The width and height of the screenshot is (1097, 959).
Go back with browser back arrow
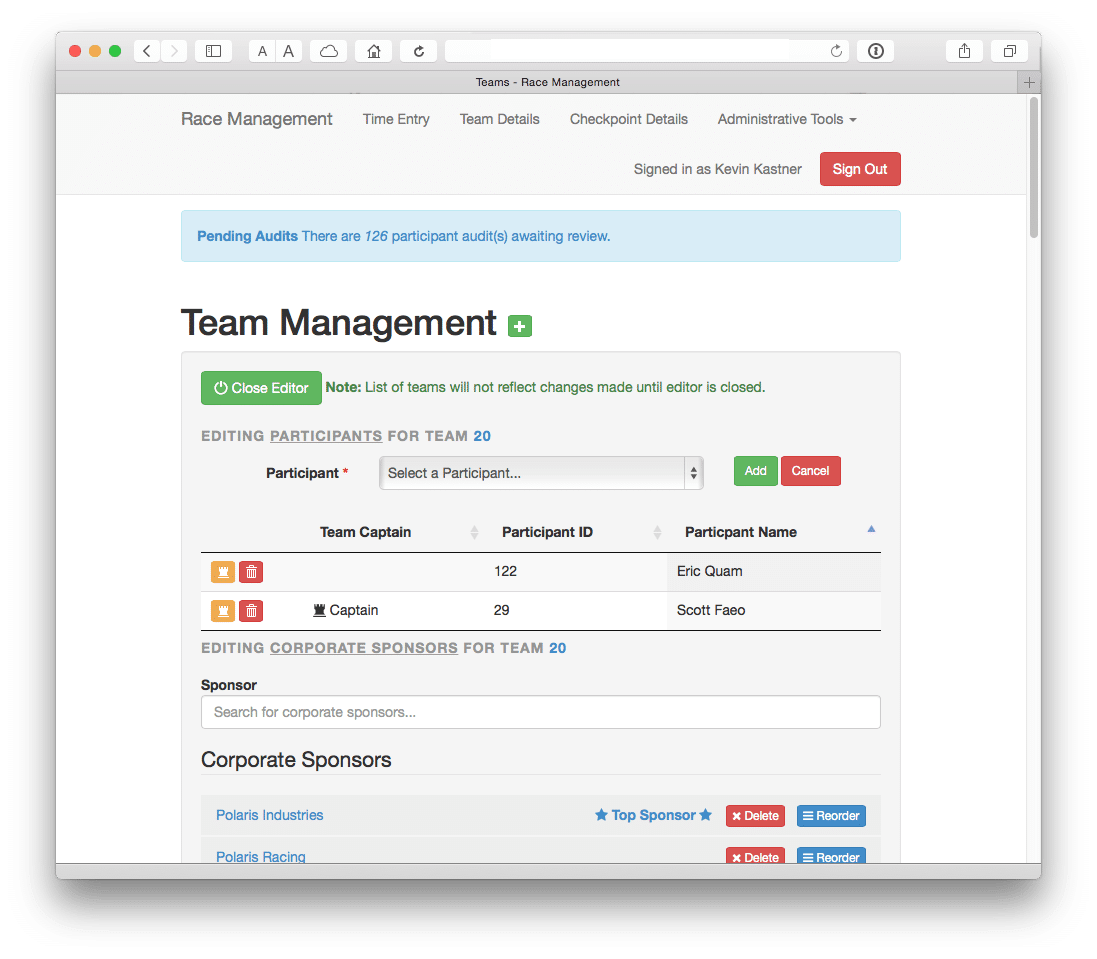coord(147,51)
